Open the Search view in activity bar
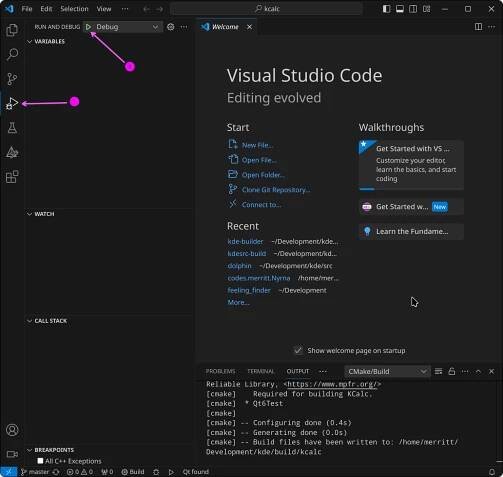 12,54
